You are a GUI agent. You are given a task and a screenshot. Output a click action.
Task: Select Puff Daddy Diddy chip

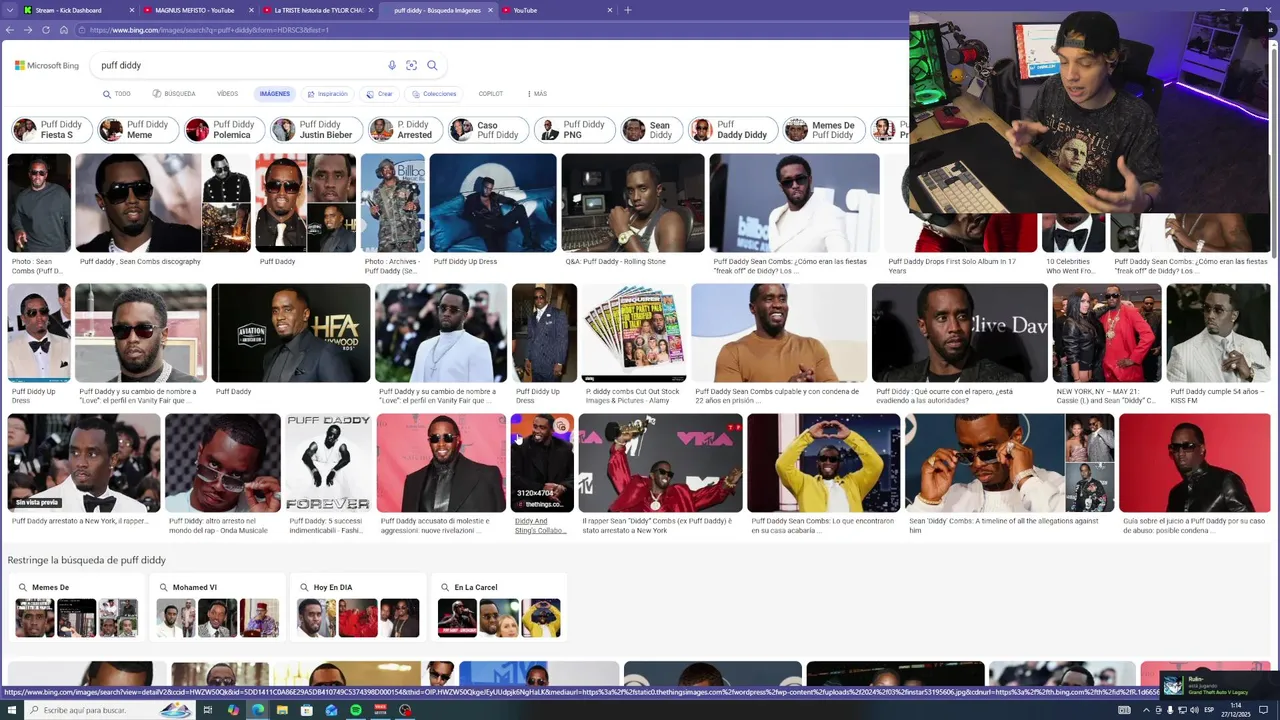[x=733, y=130]
